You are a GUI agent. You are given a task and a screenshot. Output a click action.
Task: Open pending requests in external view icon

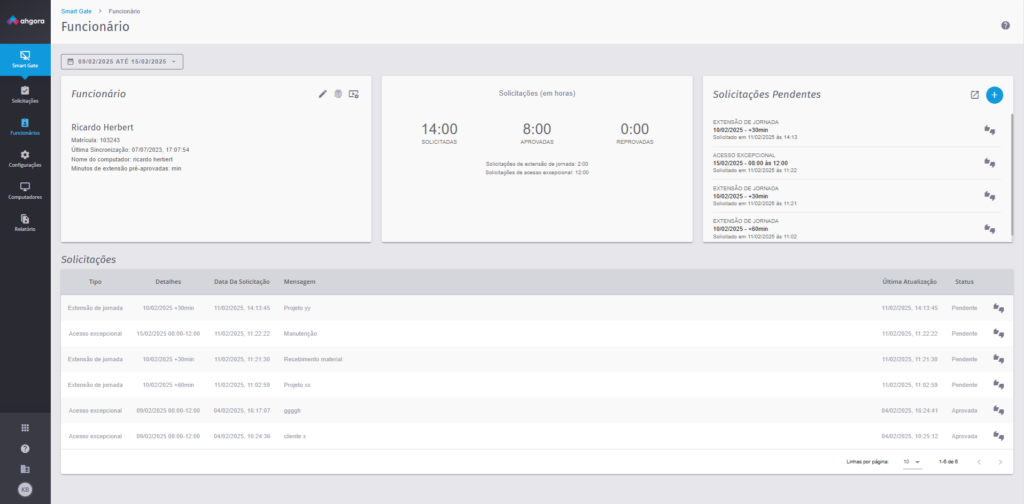click(975, 95)
